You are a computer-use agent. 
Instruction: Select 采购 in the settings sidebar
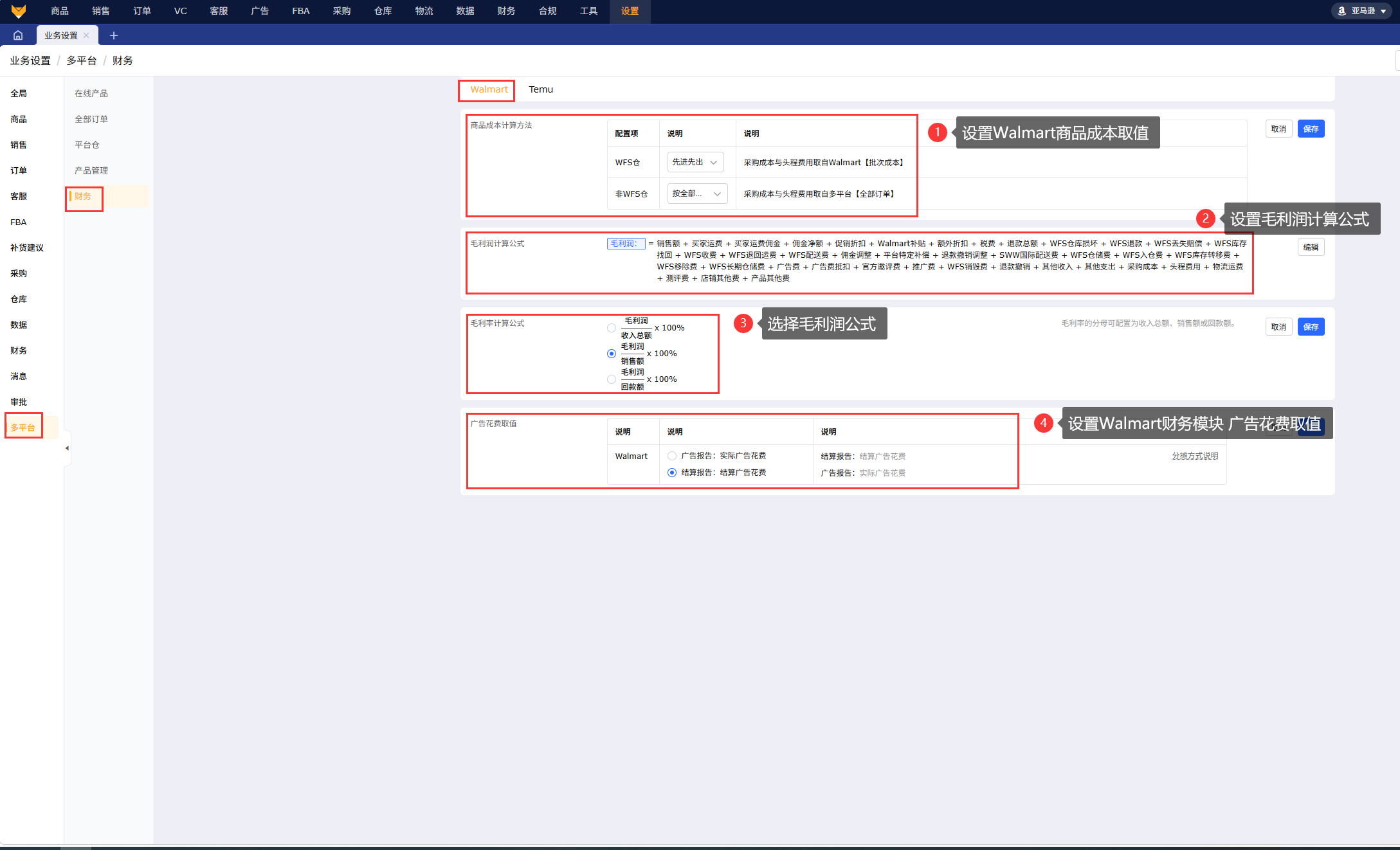pyautogui.click(x=19, y=273)
